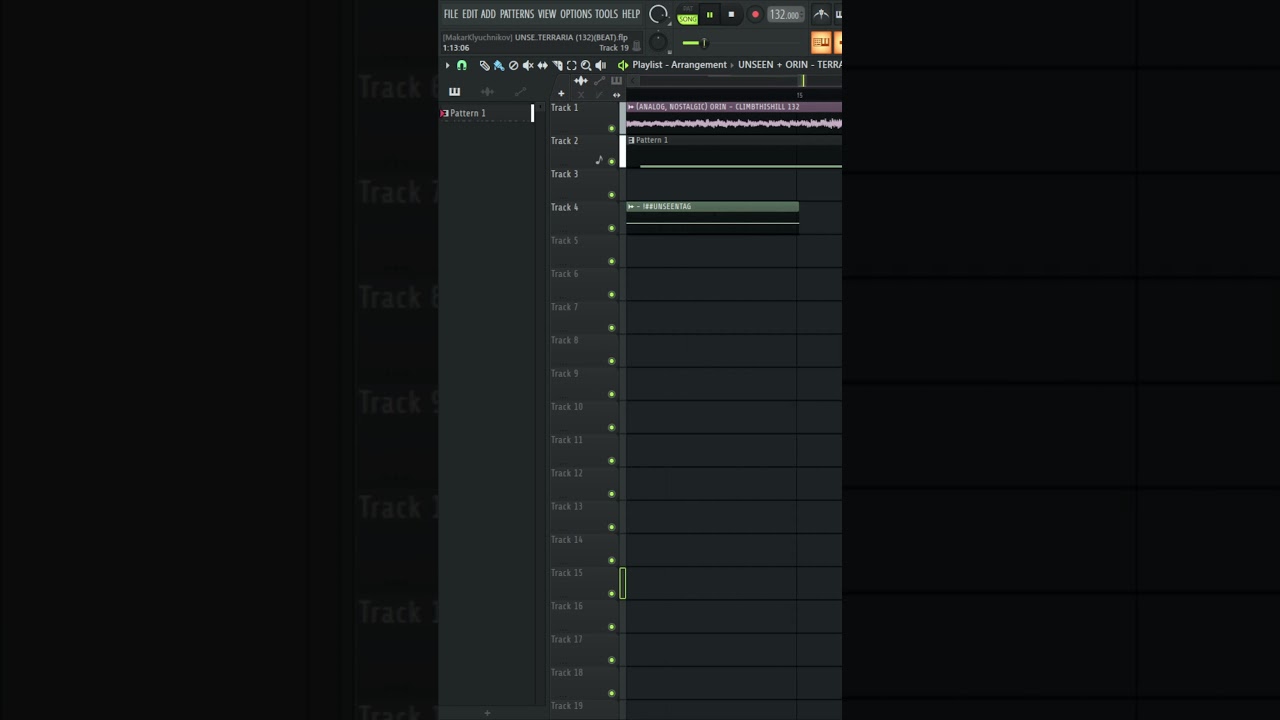The height and width of the screenshot is (720, 1280).
Task: Stop playback with the stop button
Action: coord(731,14)
